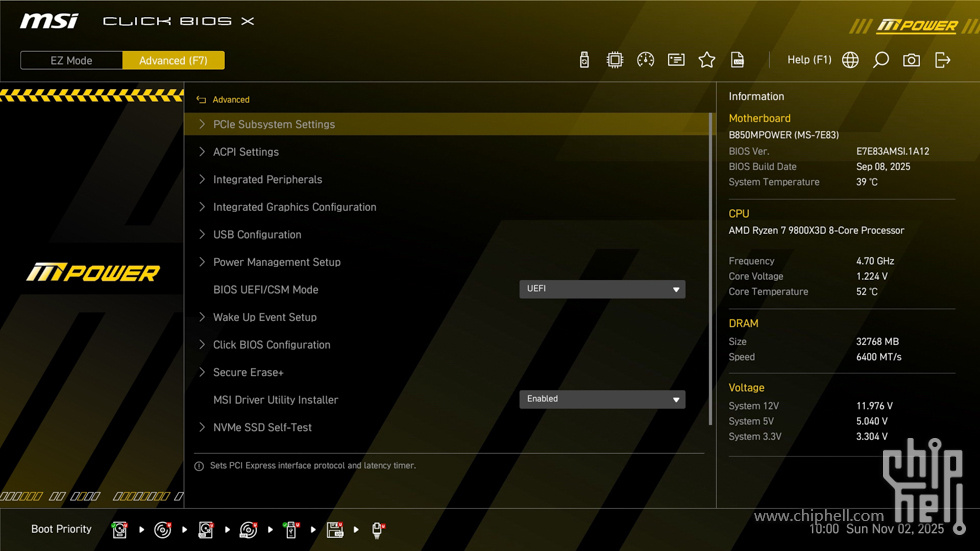
Task: Open MSI Driver Utility Installer dropdown
Action: (x=602, y=399)
